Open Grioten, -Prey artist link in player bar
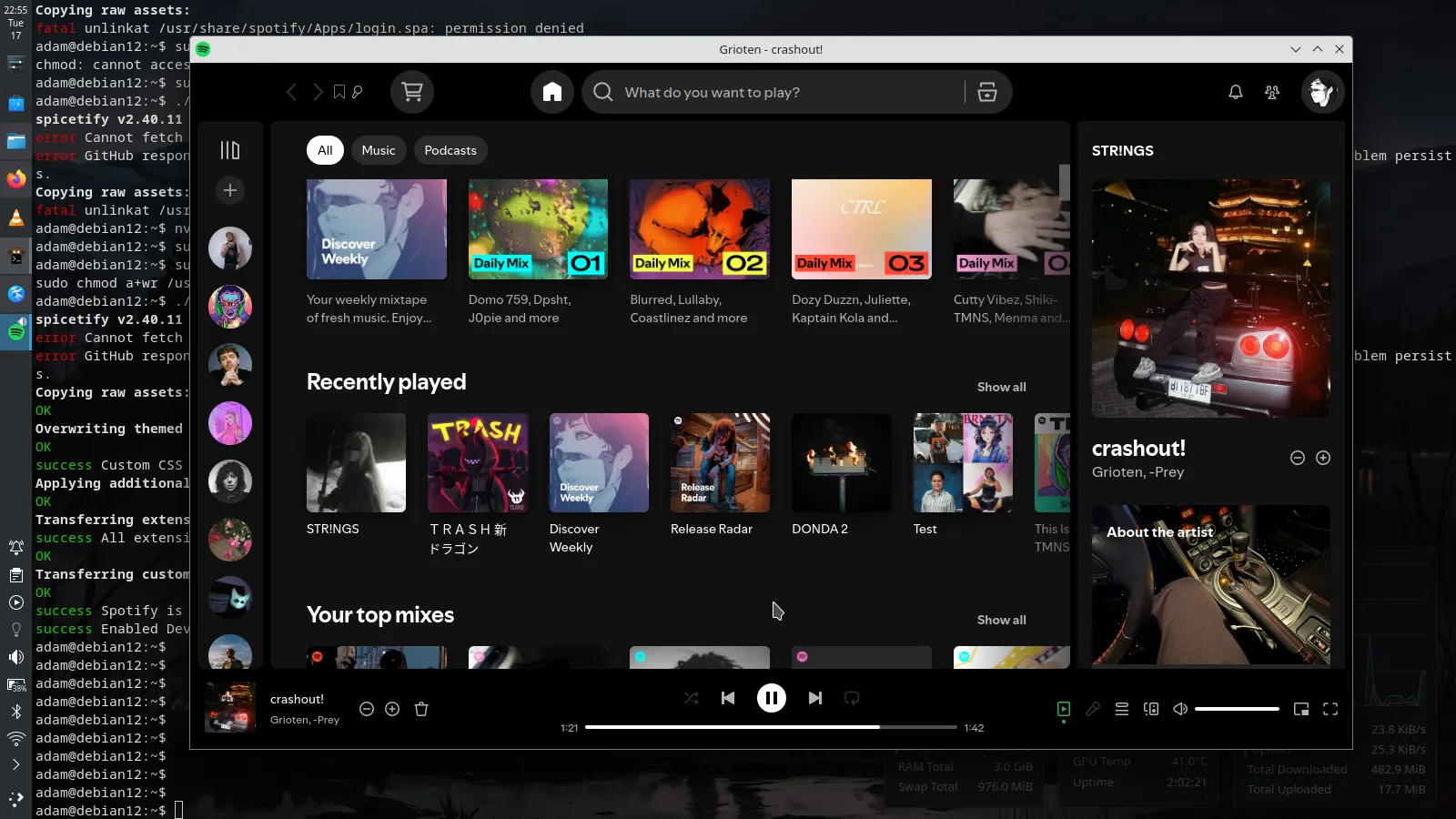This screenshot has width=1456, height=819. pyautogui.click(x=304, y=720)
